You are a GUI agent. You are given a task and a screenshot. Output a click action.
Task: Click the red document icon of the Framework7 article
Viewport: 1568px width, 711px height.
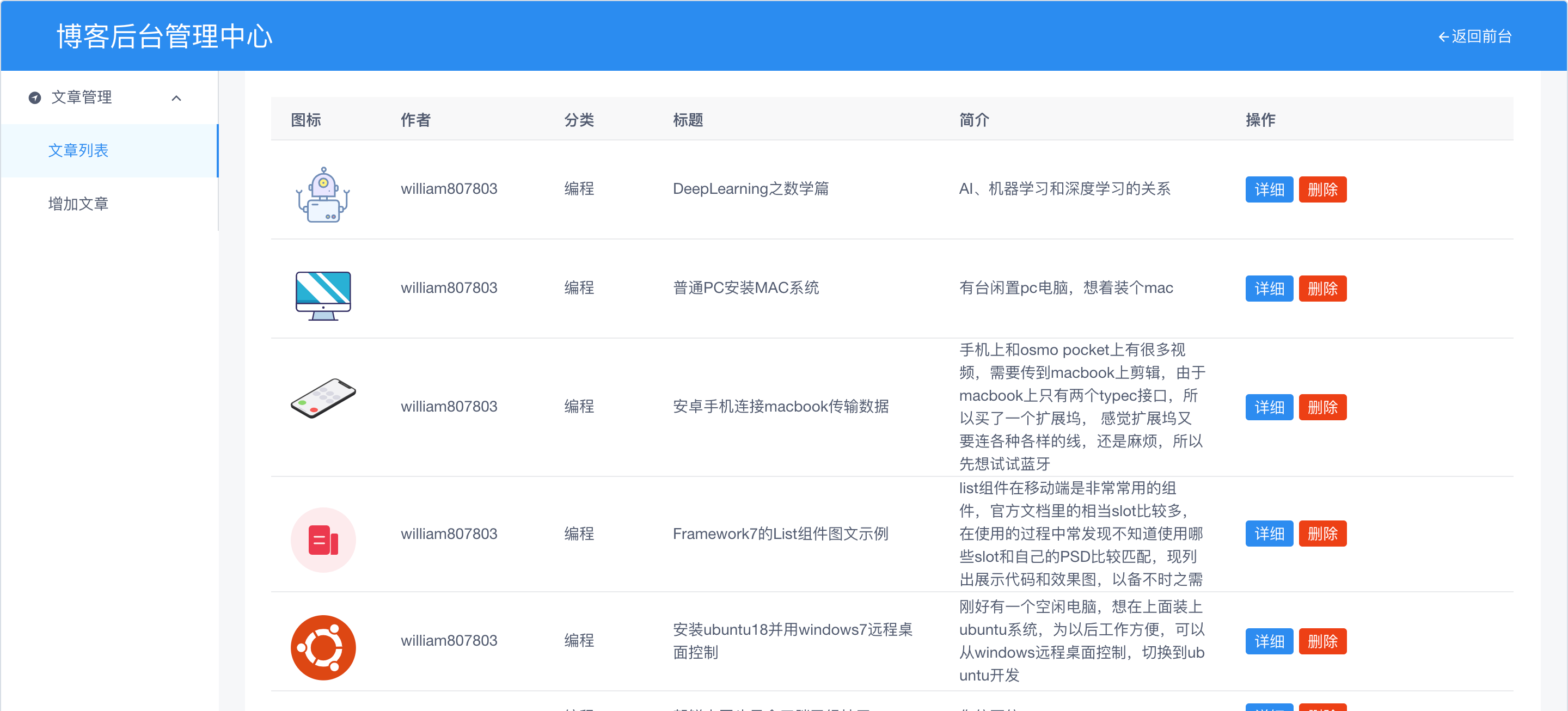coord(323,540)
